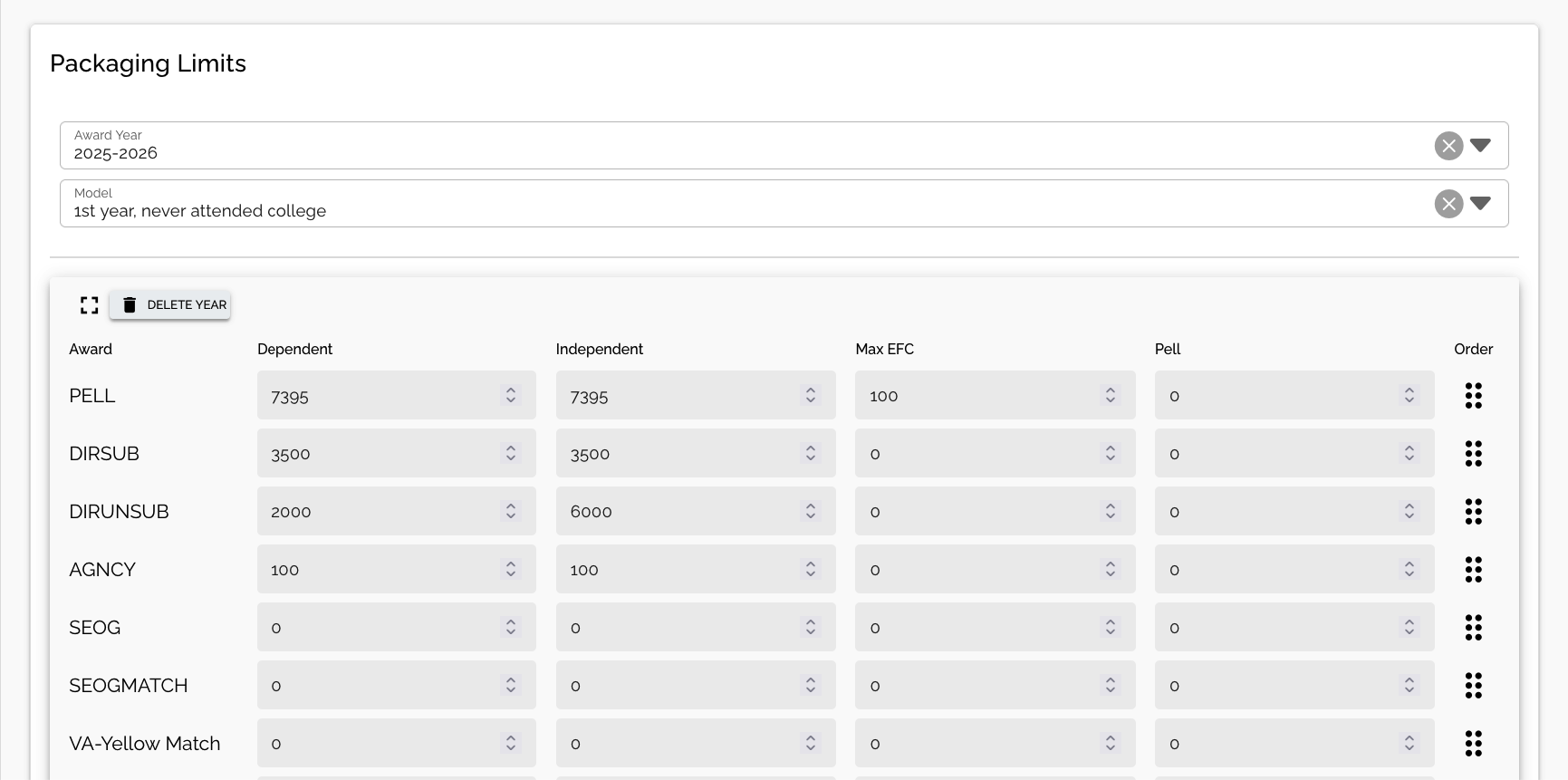The image size is (1568, 780).
Task: Click the Delete Year button
Action: (x=170, y=305)
